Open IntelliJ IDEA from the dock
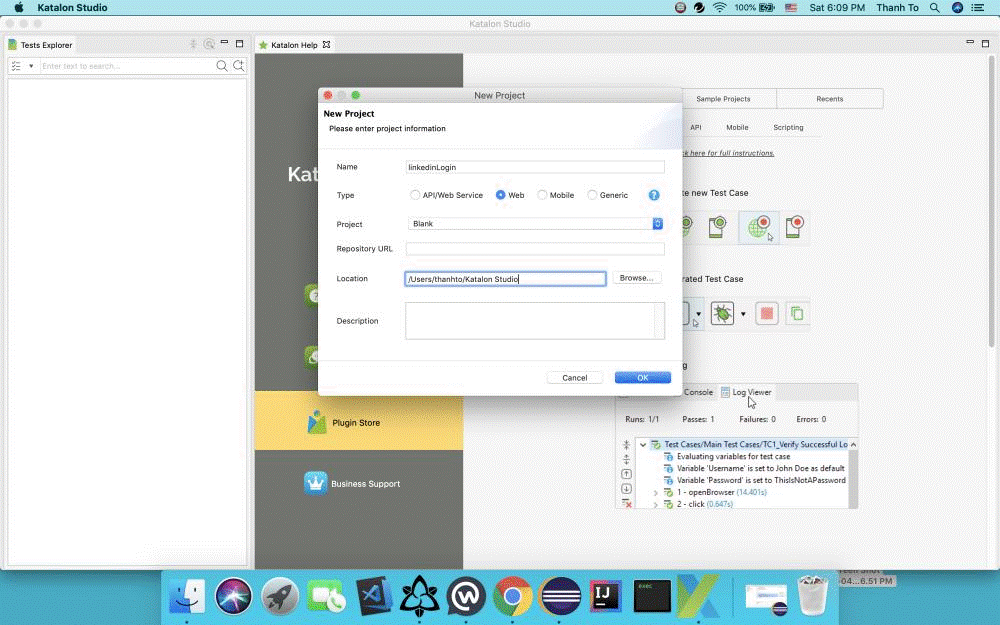This screenshot has height=625, width=1000. (605, 596)
